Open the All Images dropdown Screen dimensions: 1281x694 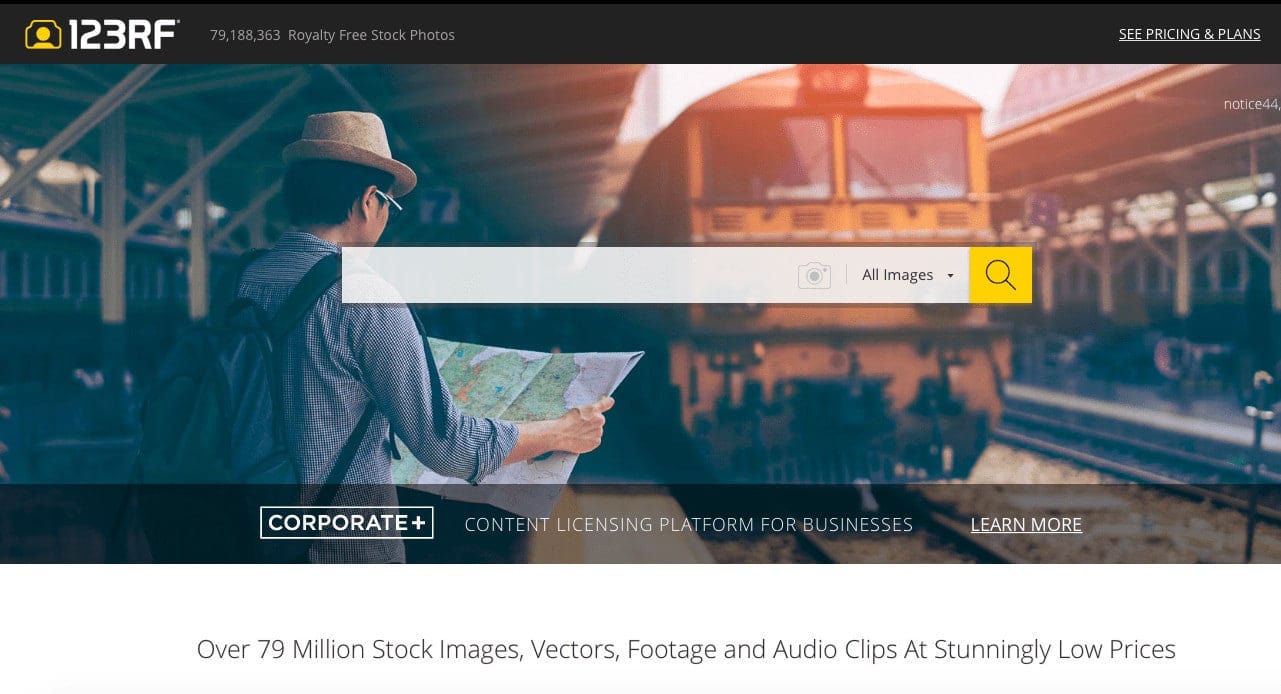(x=897, y=275)
